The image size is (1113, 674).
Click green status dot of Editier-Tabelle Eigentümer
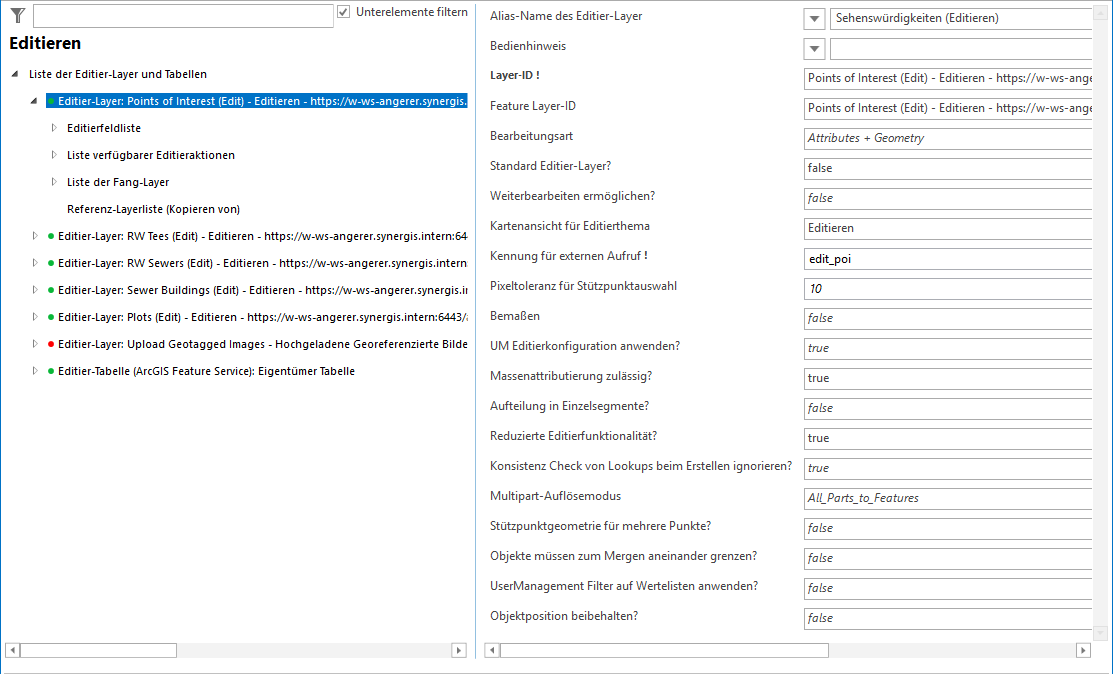pyautogui.click(x=50, y=371)
